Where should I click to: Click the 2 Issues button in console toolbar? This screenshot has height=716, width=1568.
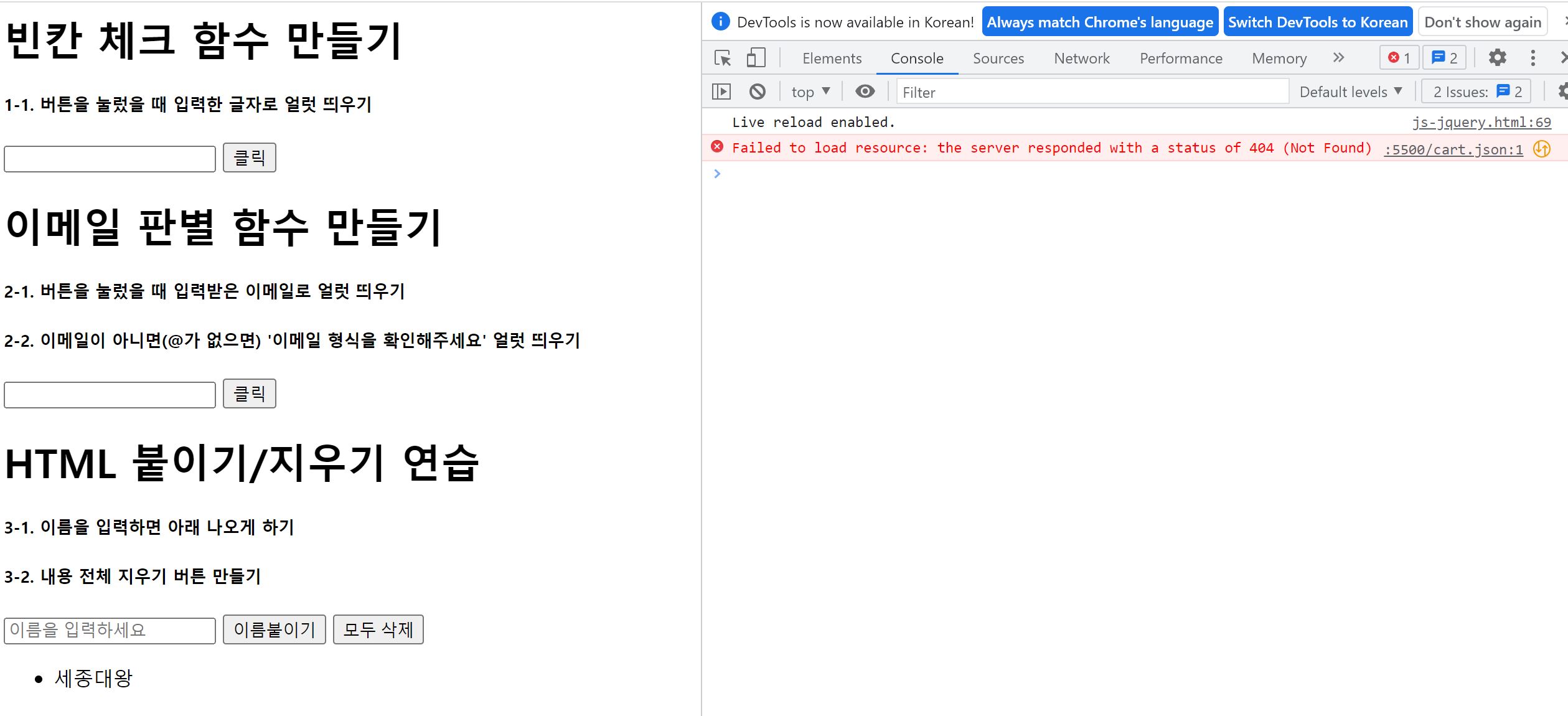click(x=1476, y=92)
